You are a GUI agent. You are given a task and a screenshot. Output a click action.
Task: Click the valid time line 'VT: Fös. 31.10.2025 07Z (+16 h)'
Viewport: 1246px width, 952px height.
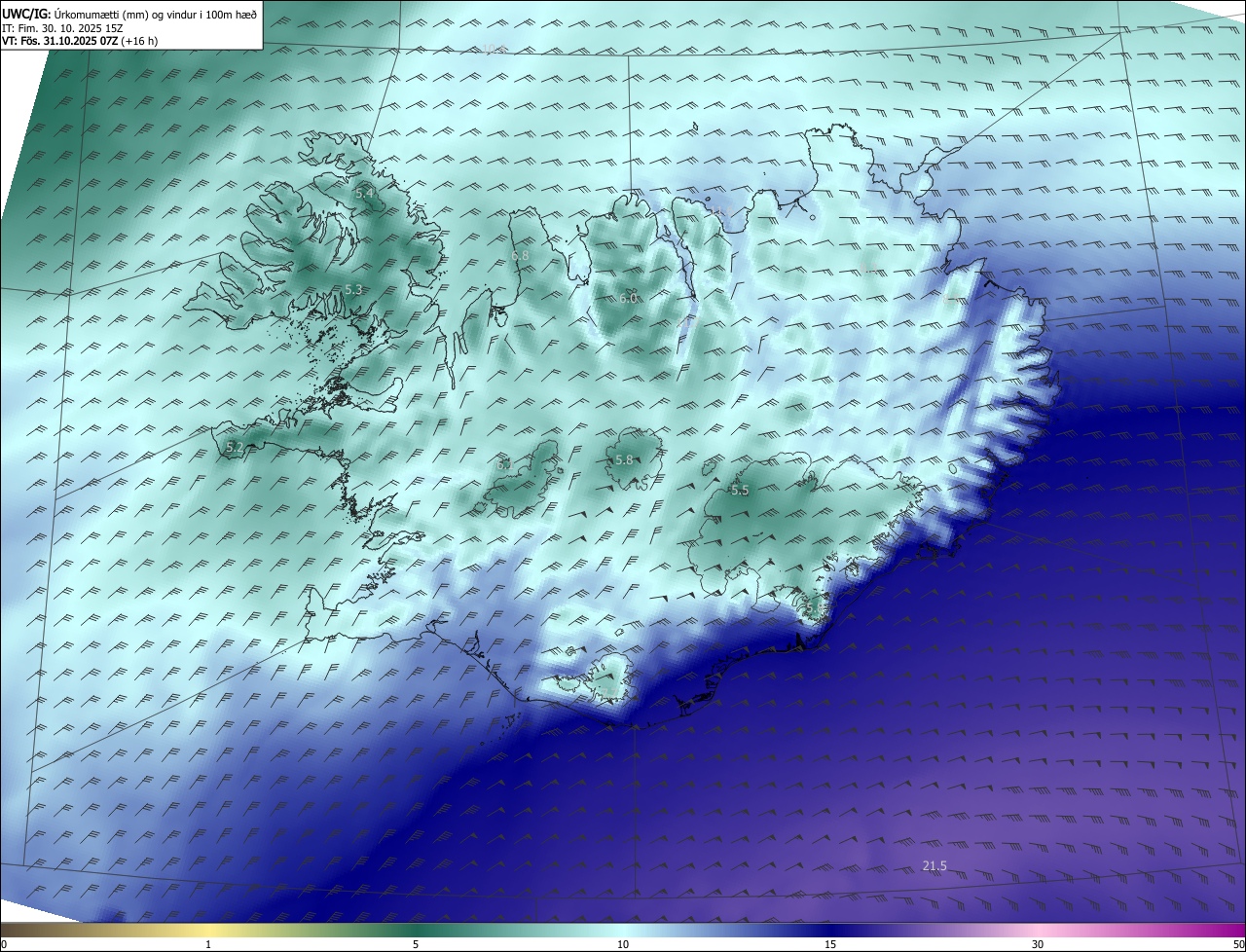coord(81,41)
